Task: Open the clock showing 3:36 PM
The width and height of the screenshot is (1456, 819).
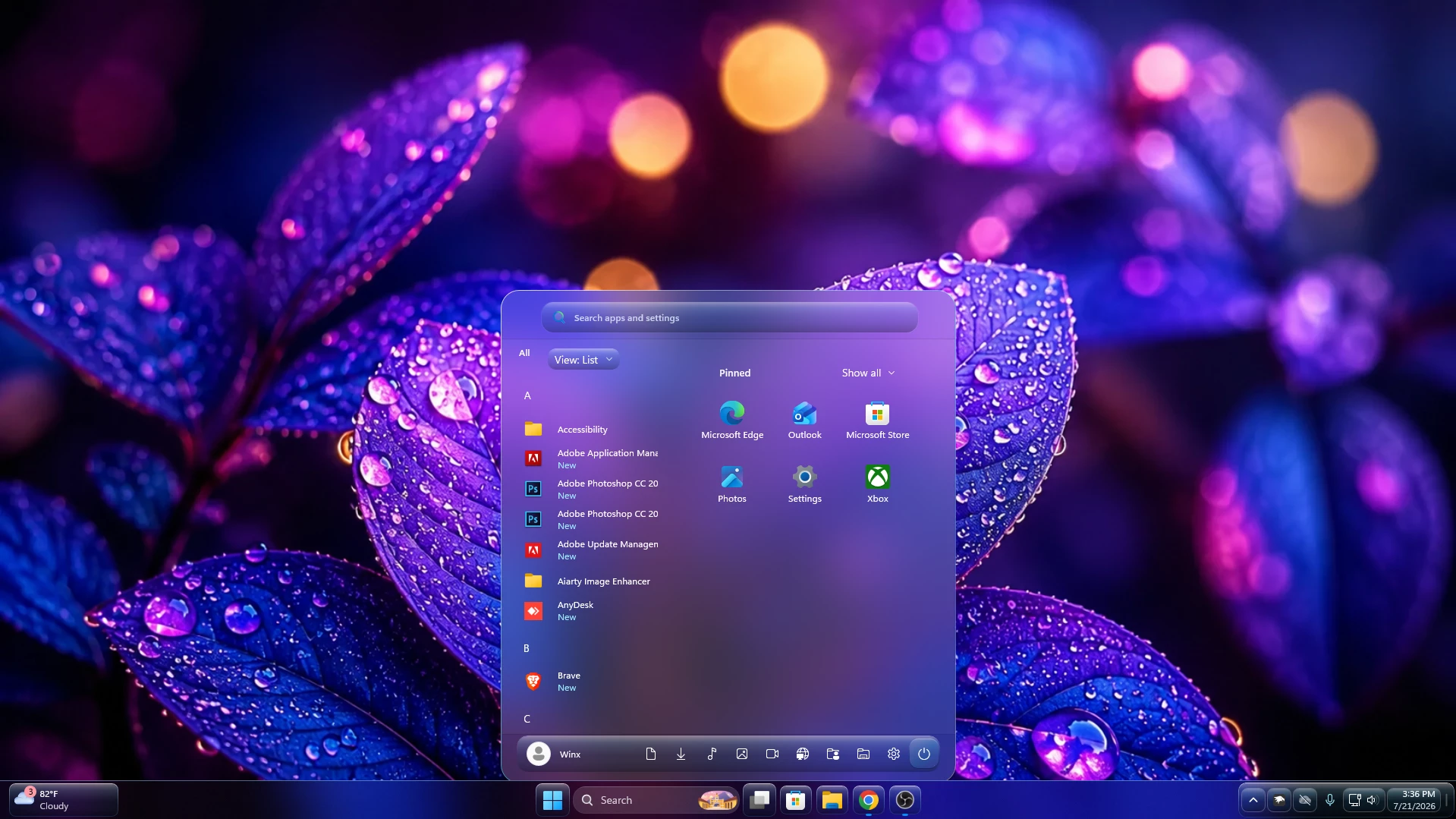Action: (1414, 800)
